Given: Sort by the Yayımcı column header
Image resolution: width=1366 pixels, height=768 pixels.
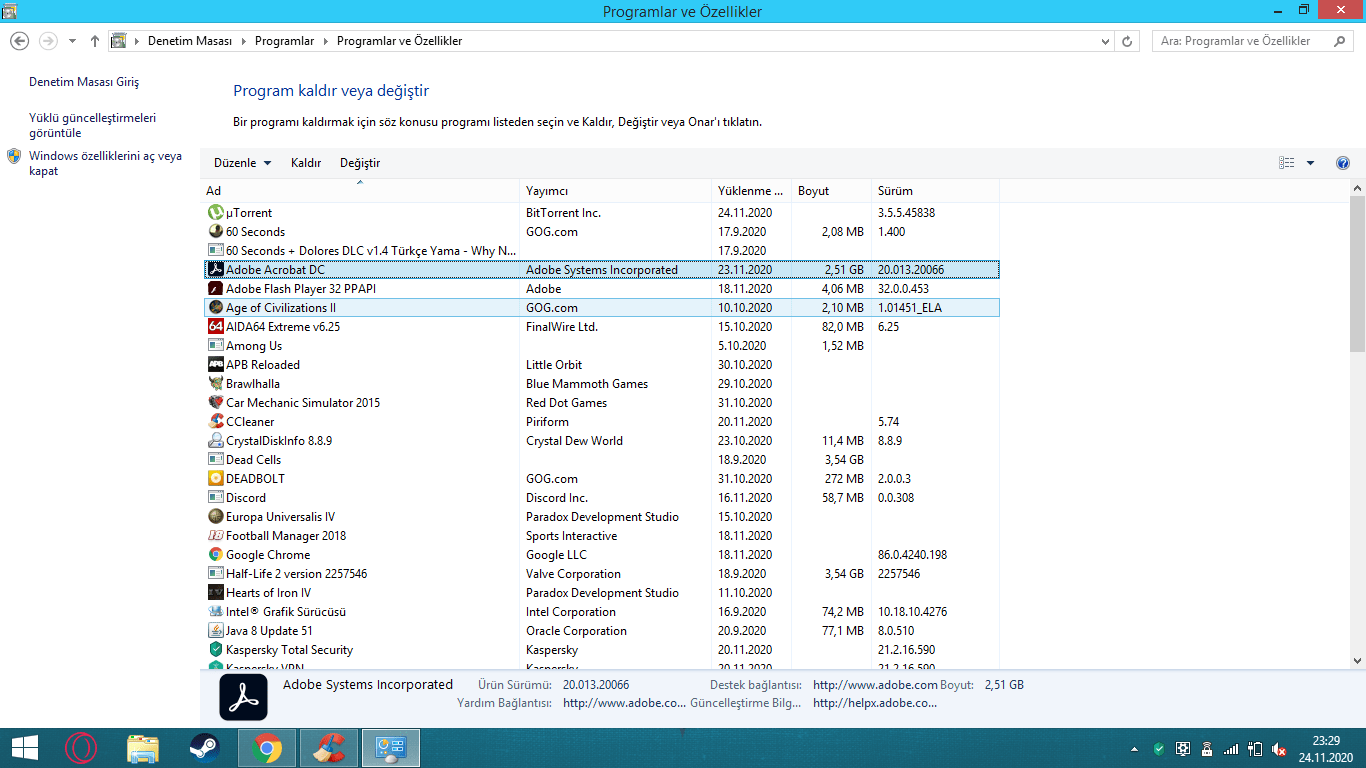Looking at the screenshot, I should 616,190.
